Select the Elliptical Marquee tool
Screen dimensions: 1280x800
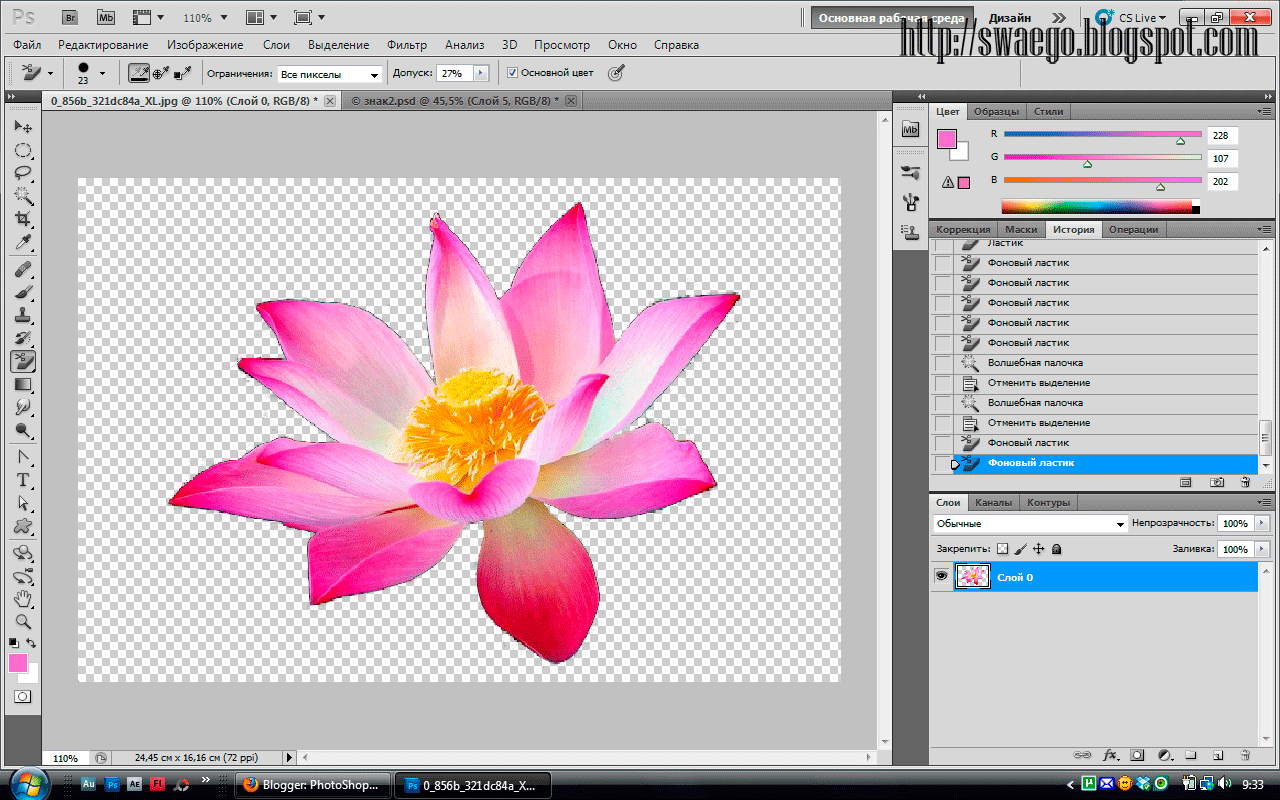click(22, 151)
